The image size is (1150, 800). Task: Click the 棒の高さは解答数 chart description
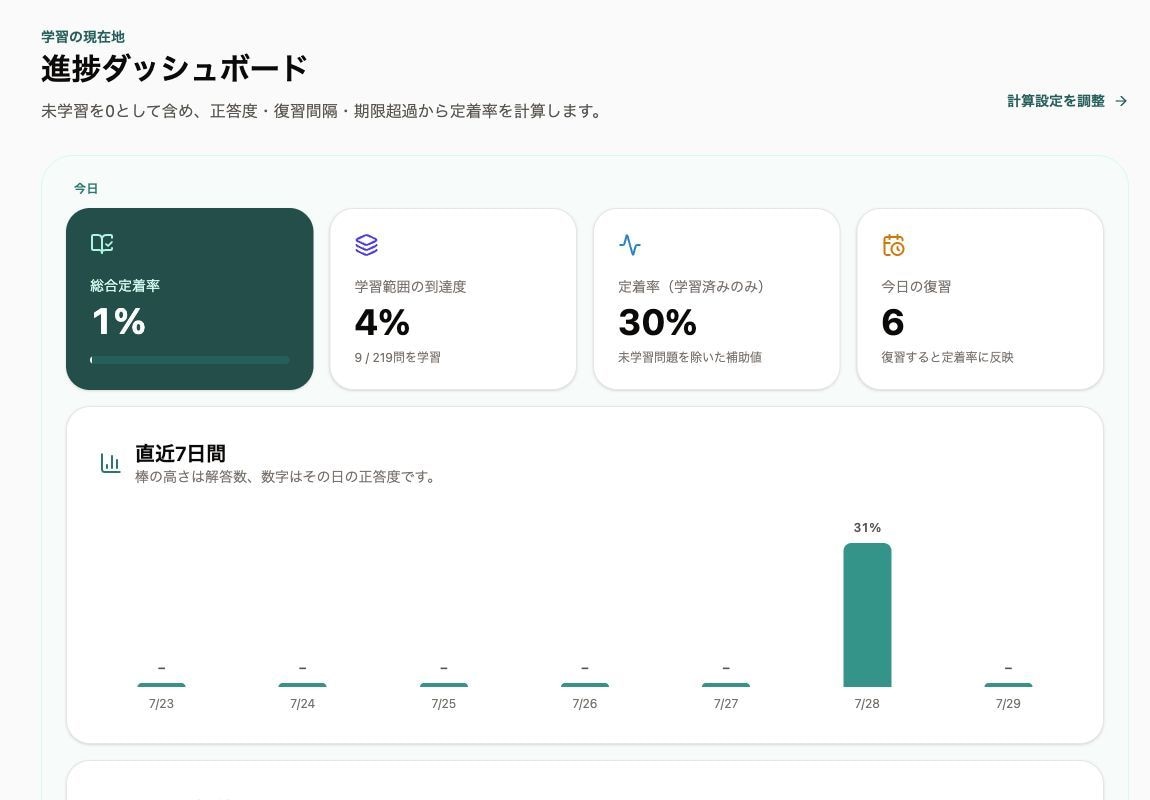[287, 477]
